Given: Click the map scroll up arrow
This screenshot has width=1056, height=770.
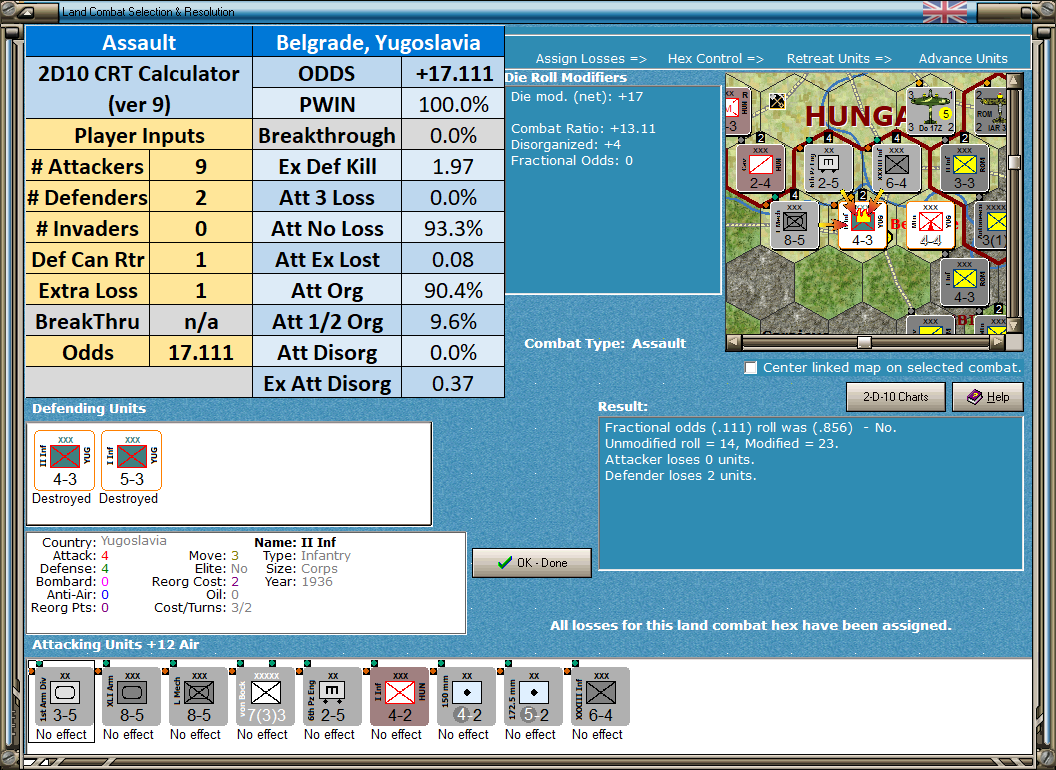Looking at the screenshot, I should 1014,81.
